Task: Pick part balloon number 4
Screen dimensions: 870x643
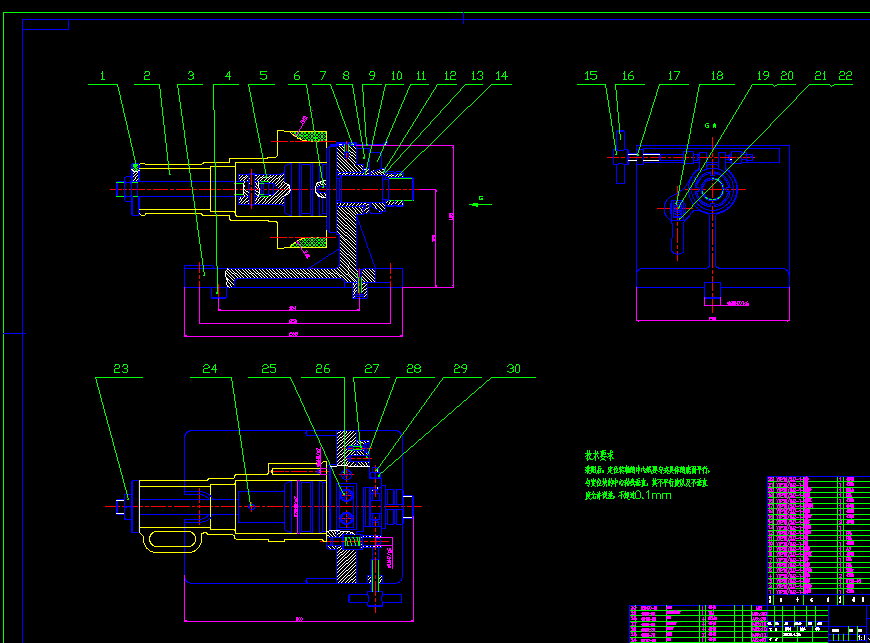Action: [228, 76]
